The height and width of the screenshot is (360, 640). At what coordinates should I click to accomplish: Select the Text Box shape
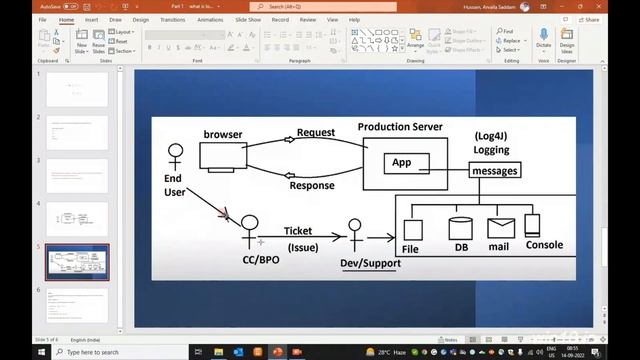click(x=355, y=32)
